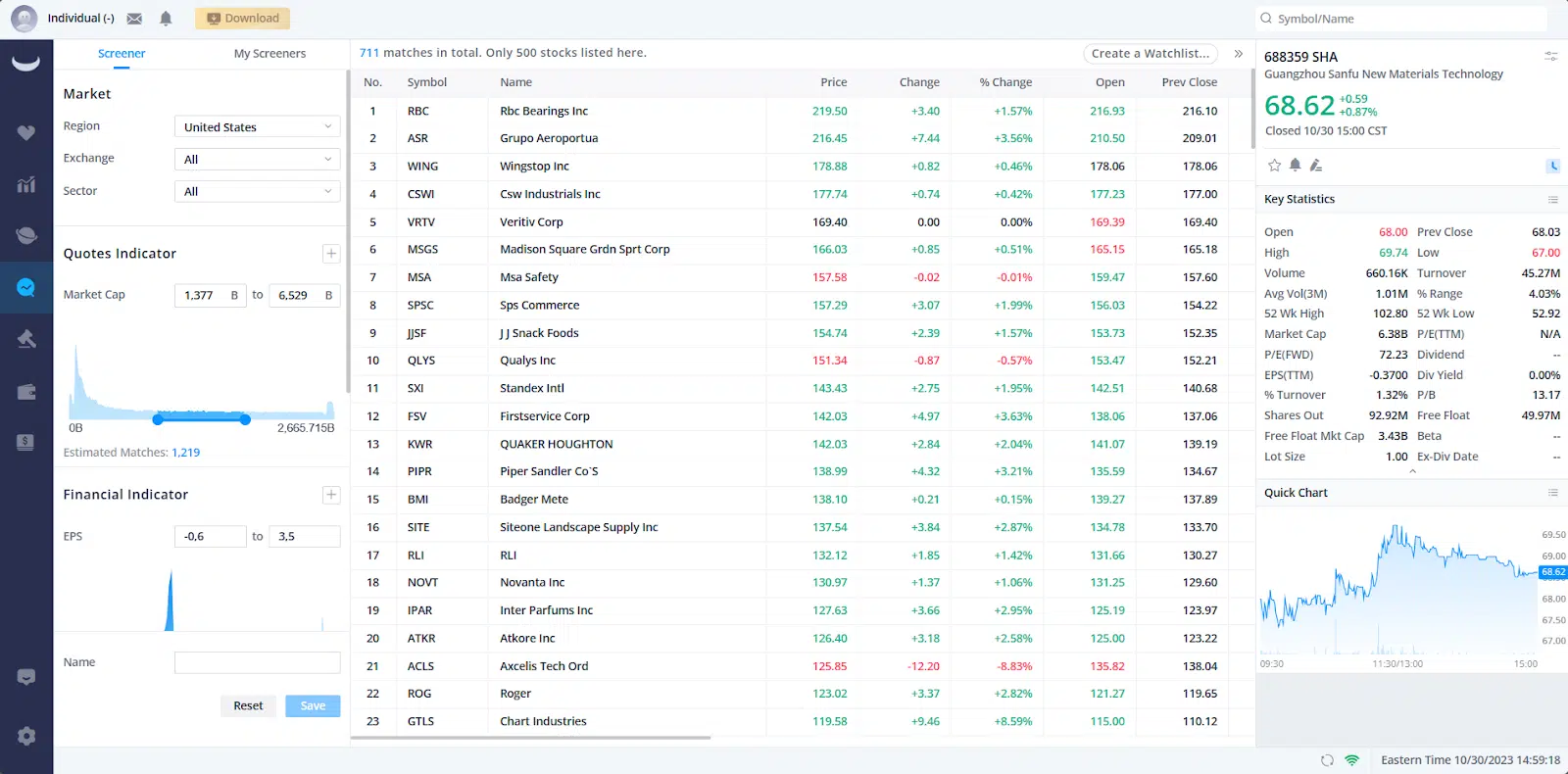Click right handle of Market Cap slider
This screenshot has width=1568, height=774.
(245, 419)
